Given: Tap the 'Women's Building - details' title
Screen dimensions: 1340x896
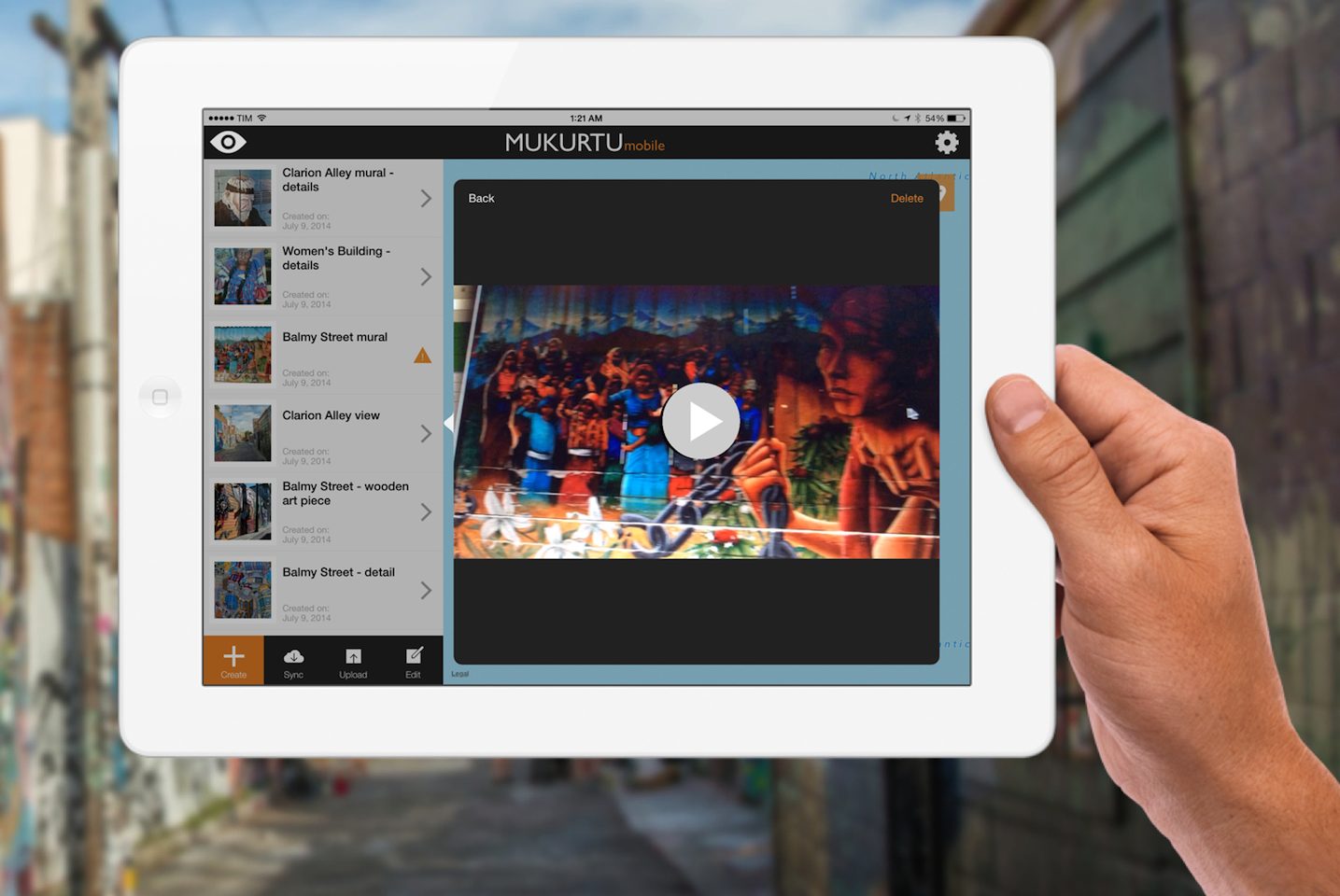Looking at the screenshot, I should (x=336, y=259).
